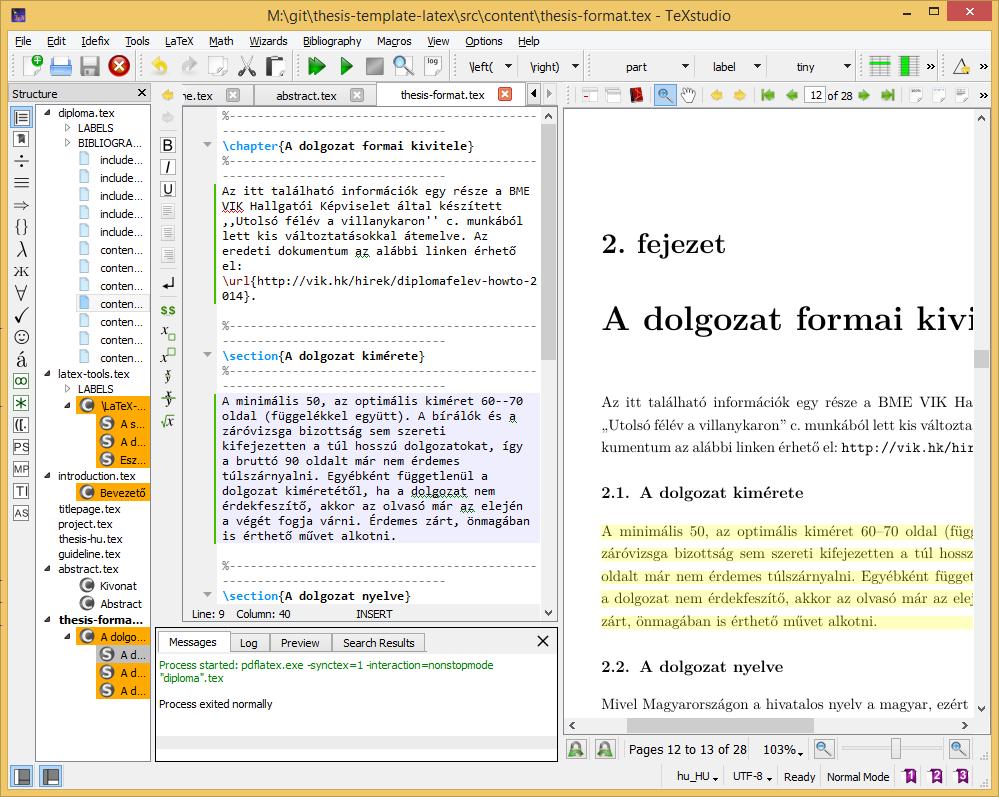Click the single green Compile arrow
This screenshot has width=999, height=797.
tap(346, 66)
